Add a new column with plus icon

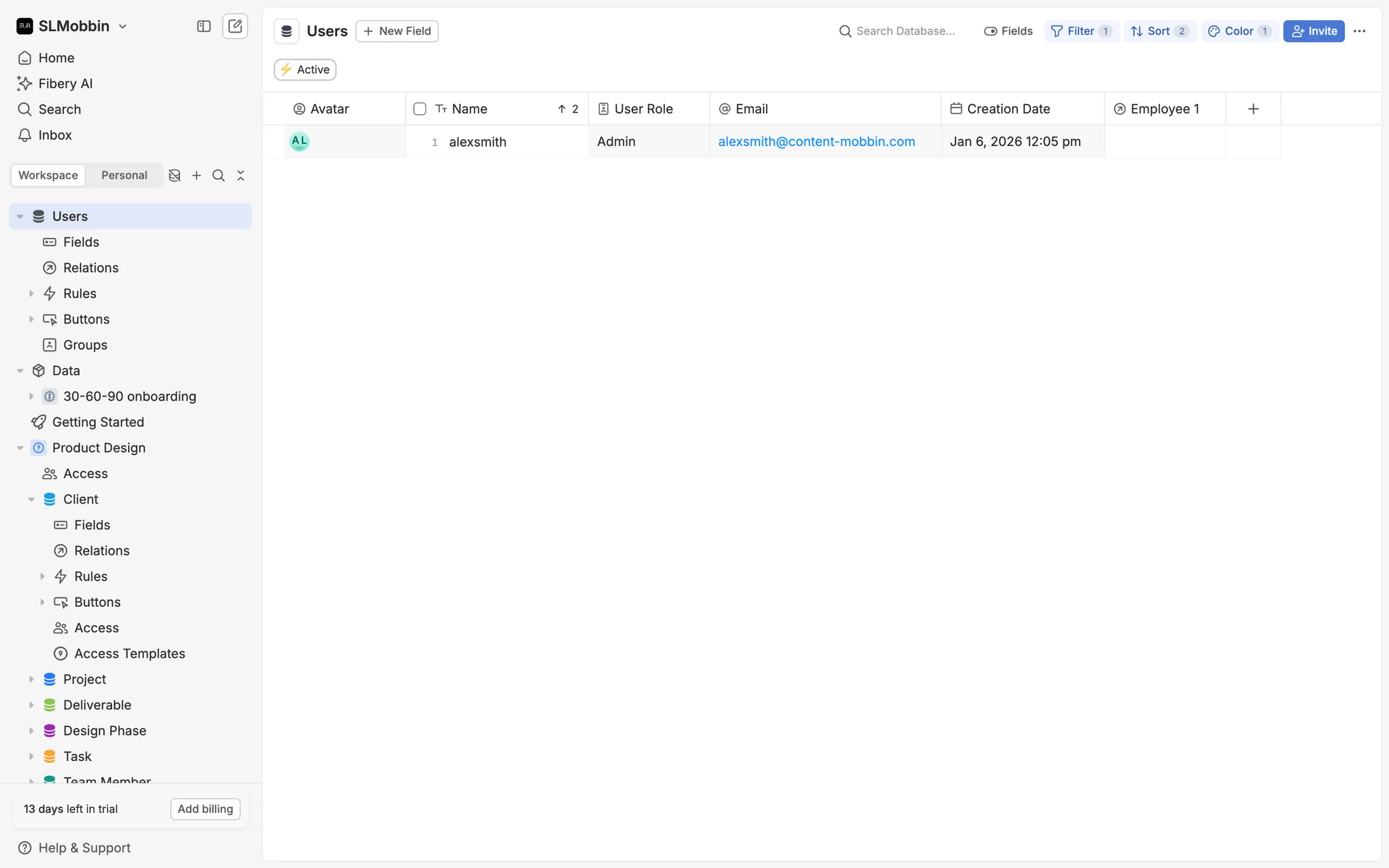click(x=1253, y=109)
